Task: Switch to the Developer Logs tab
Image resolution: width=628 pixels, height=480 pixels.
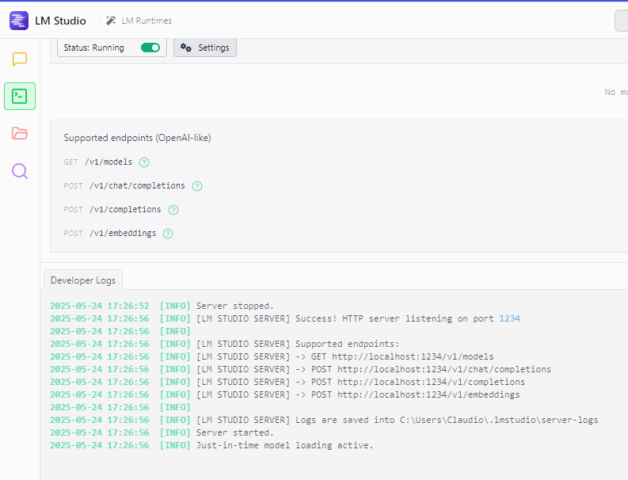Action: pyautogui.click(x=83, y=280)
